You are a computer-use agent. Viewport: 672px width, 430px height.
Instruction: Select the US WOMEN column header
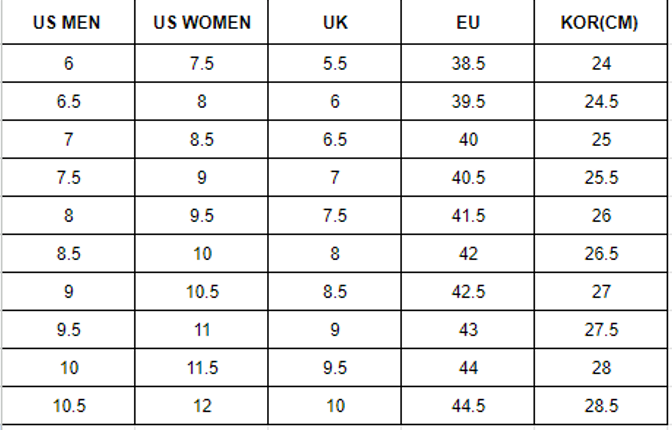click(x=202, y=23)
